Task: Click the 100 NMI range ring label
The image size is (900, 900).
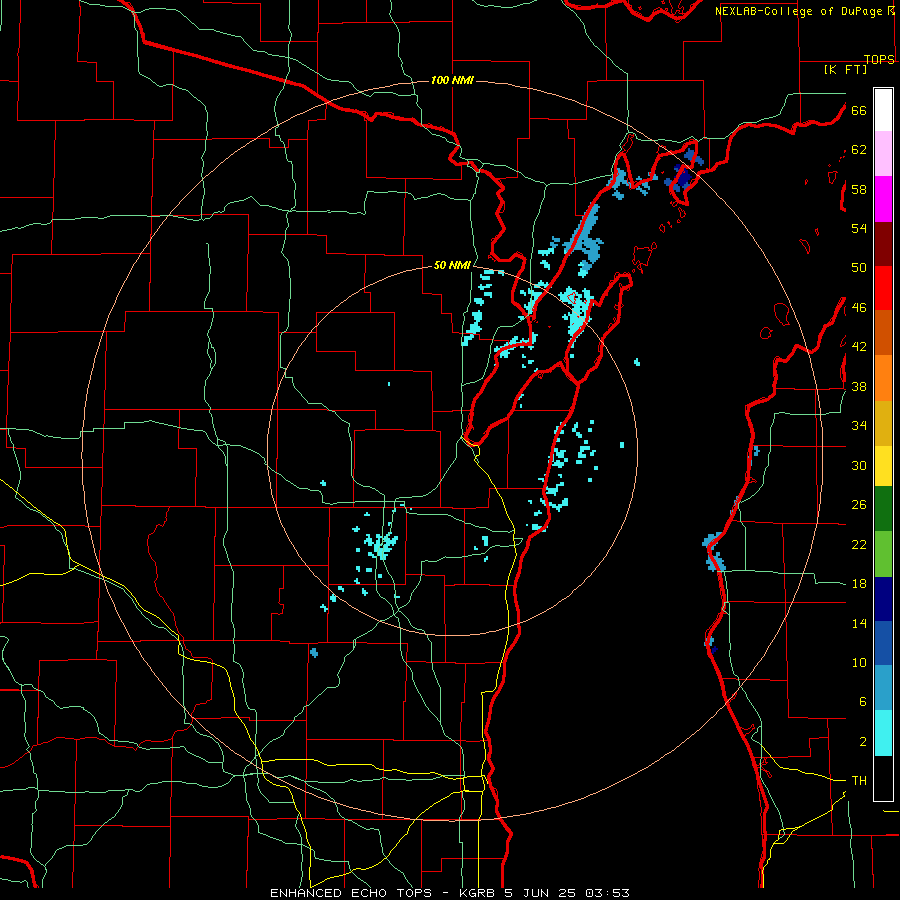Action: point(452,80)
